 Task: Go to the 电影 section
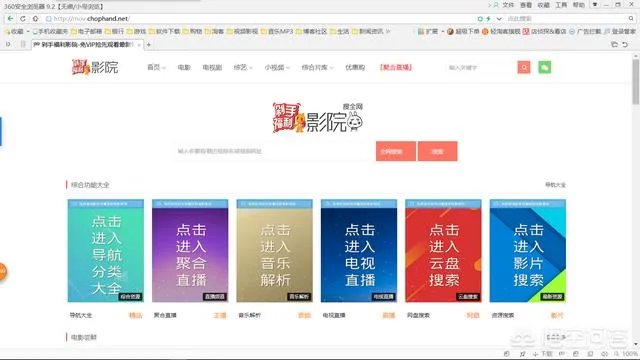[x=184, y=67]
